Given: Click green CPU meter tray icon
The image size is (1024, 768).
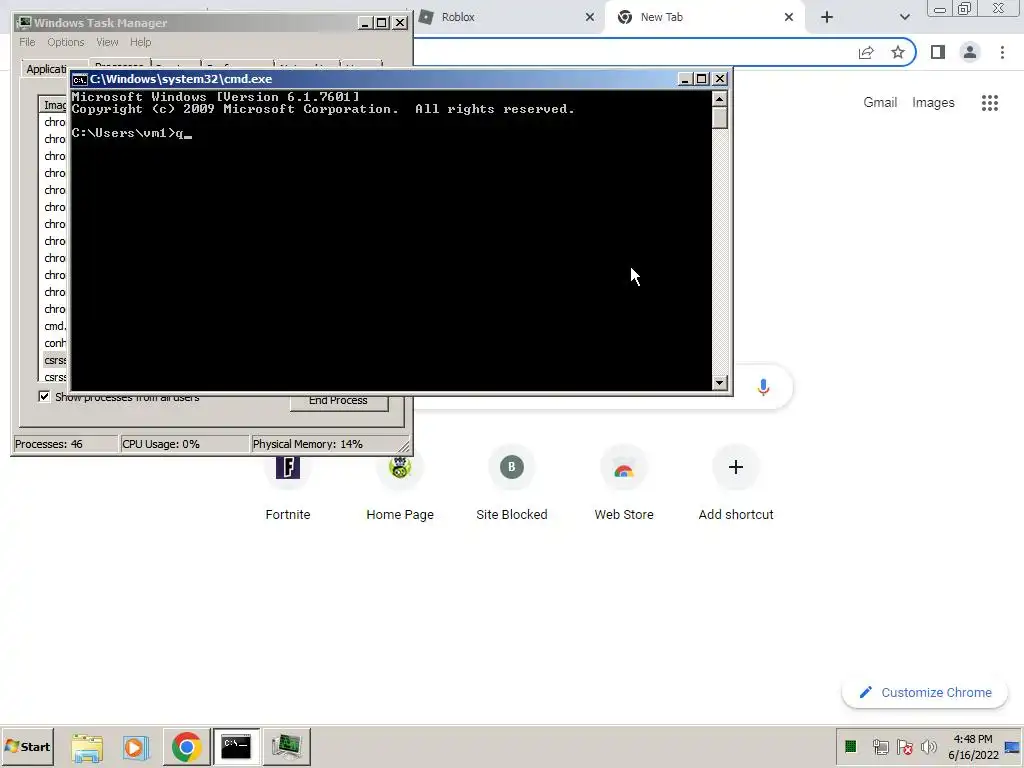Looking at the screenshot, I should point(850,746).
